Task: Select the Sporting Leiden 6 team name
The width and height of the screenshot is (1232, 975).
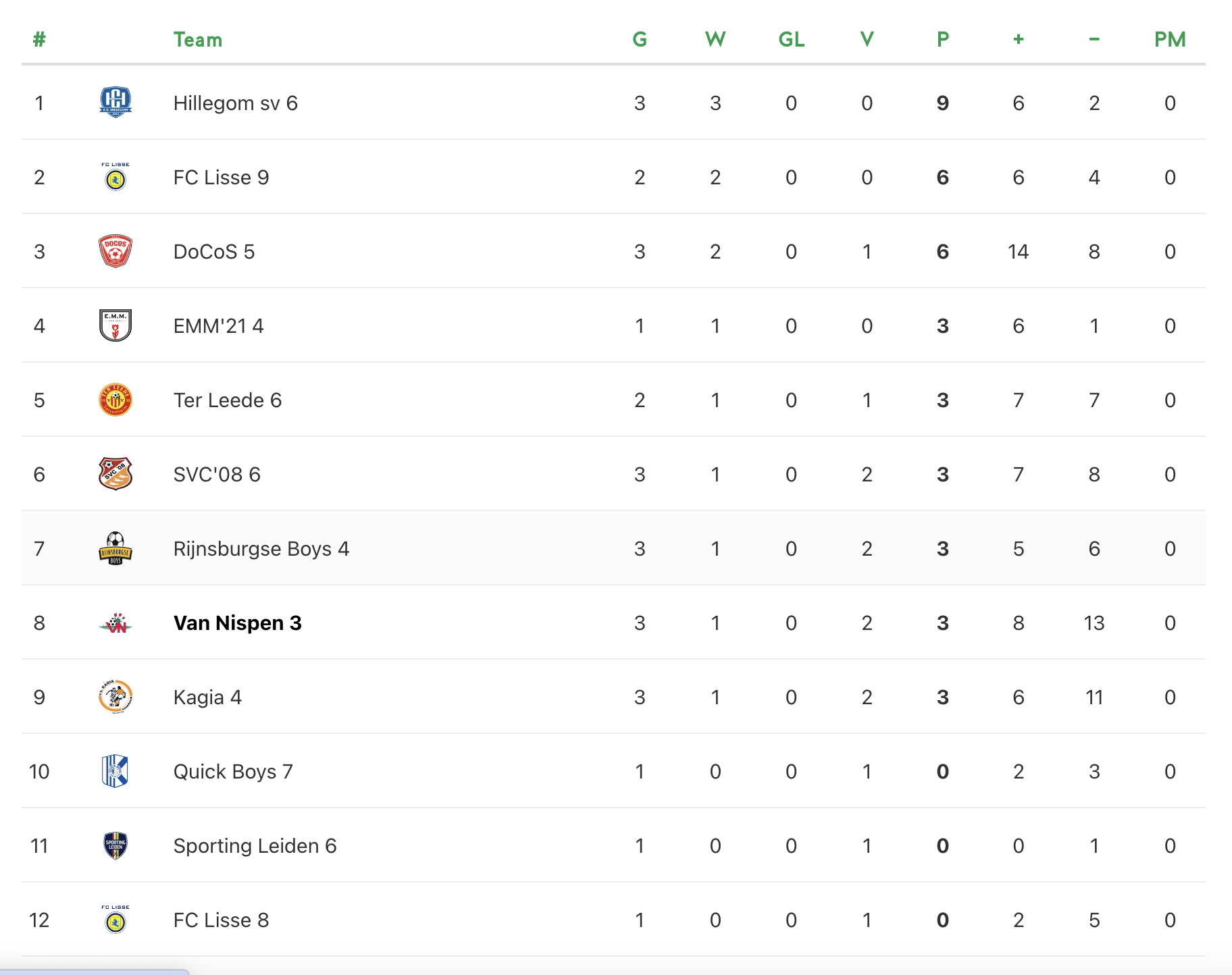Action: coord(255,845)
